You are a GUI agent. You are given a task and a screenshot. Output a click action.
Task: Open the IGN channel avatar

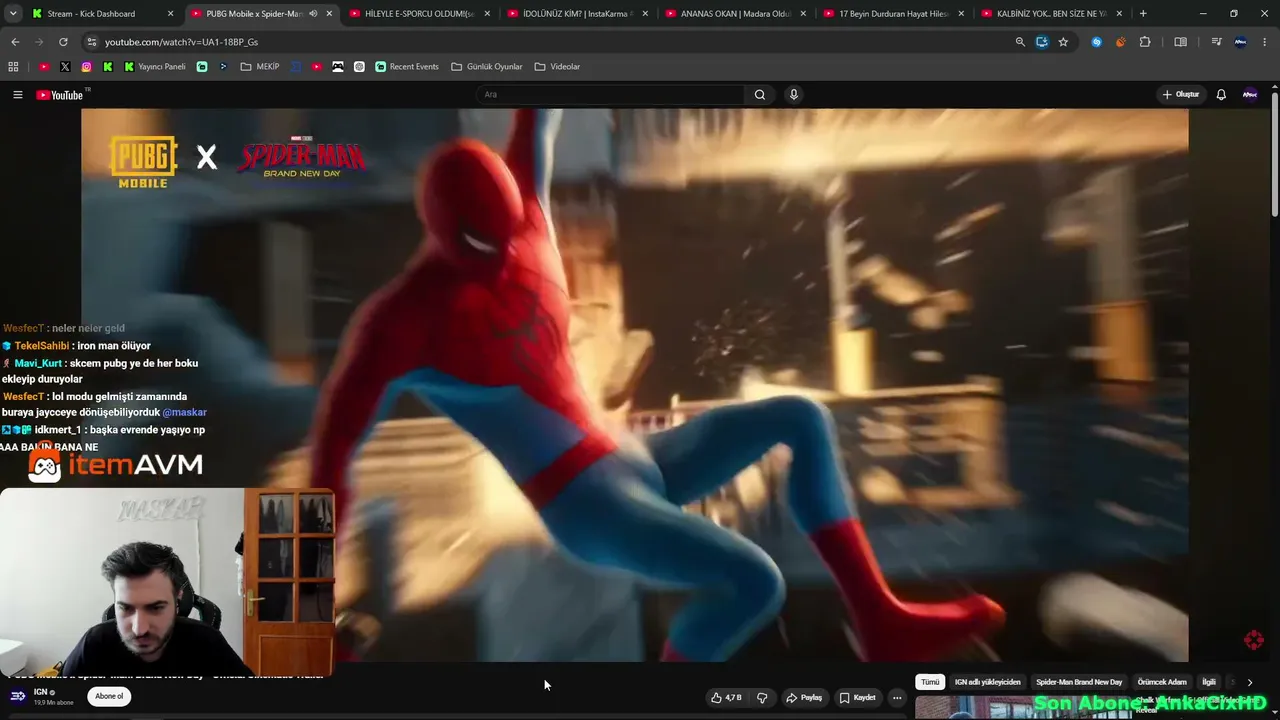(x=18, y=696)
